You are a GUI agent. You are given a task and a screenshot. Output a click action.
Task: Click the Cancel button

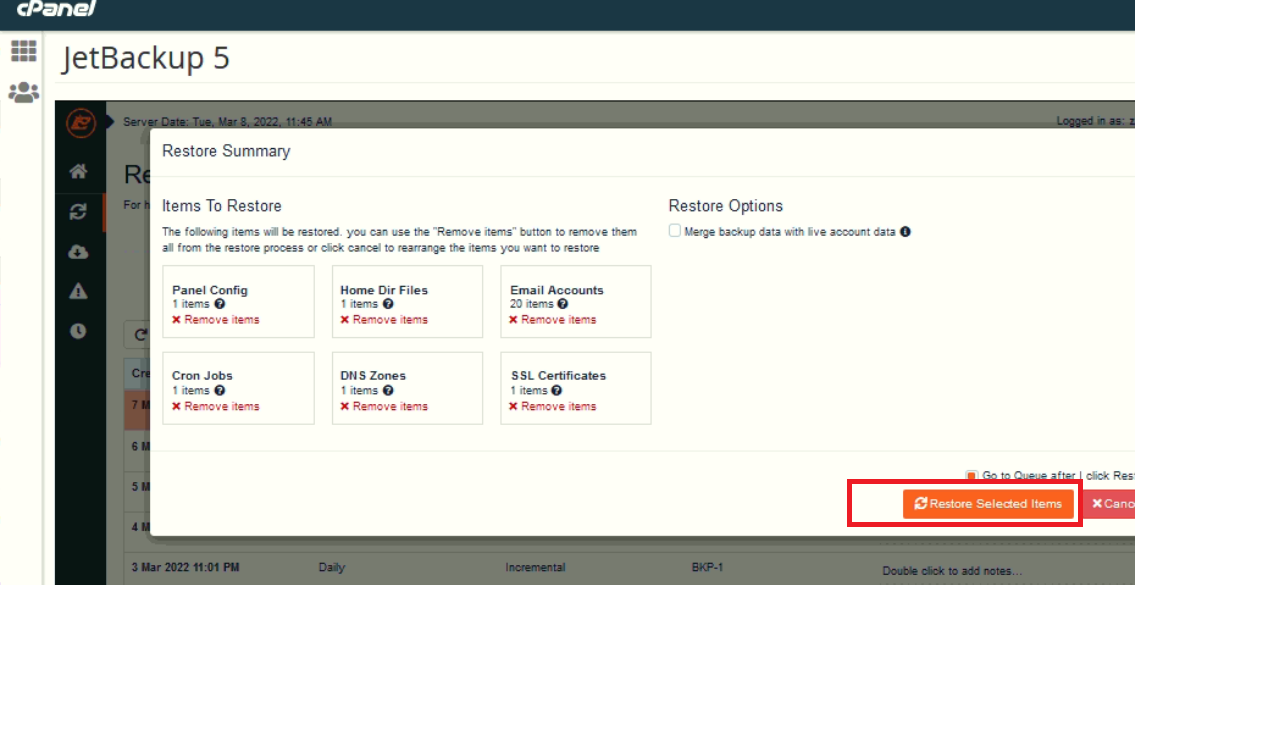coord(1109,504)
